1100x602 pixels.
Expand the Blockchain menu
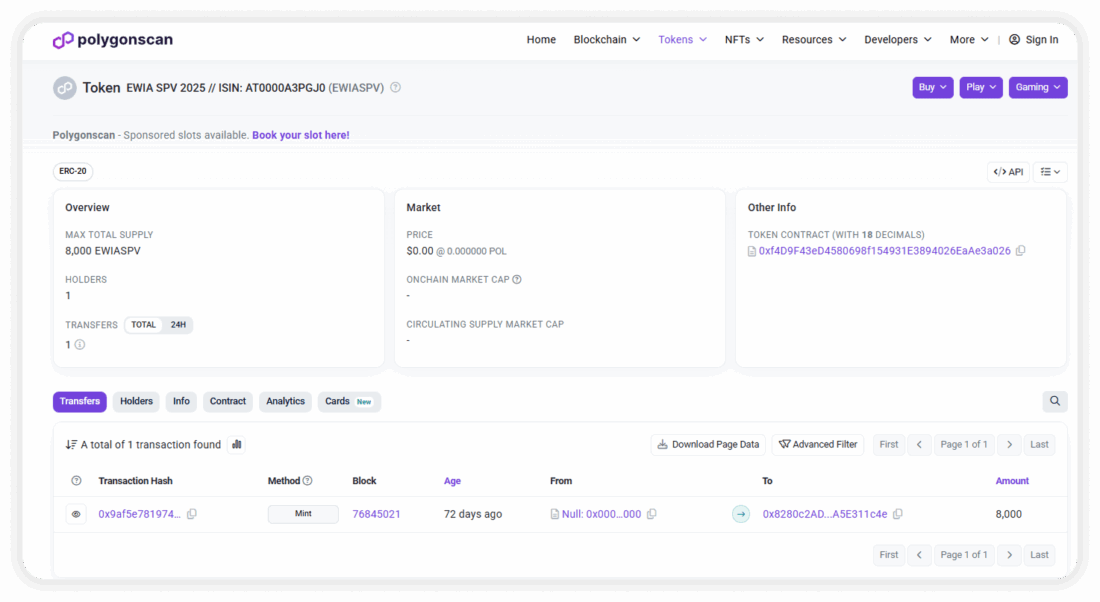[x=606, y=40]
